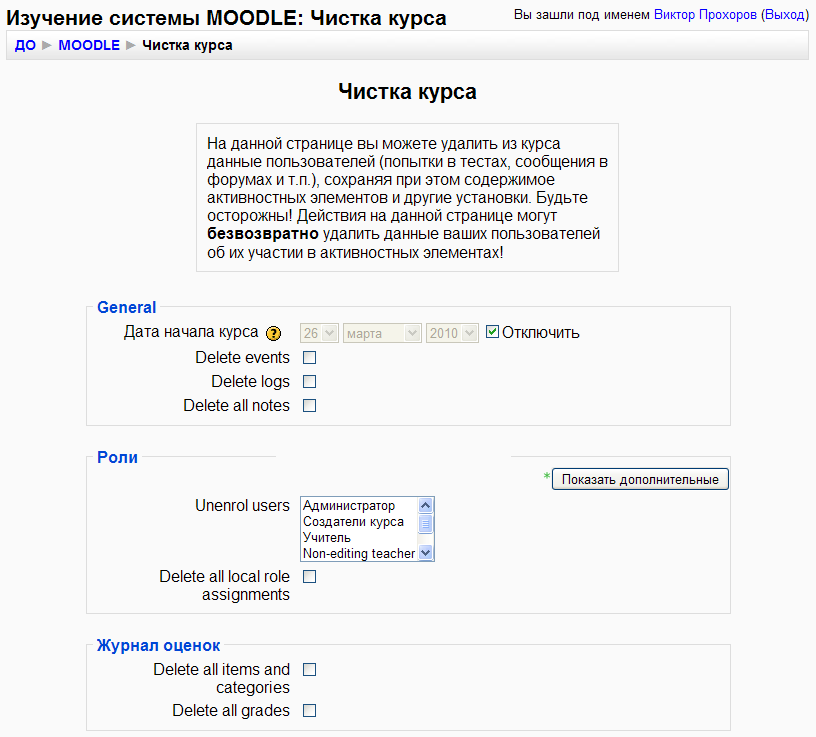Image resolution: width=816 pixels, height=737 pixels.
Task: Select Создатели курса in the roles list
Action: (353, 522)
